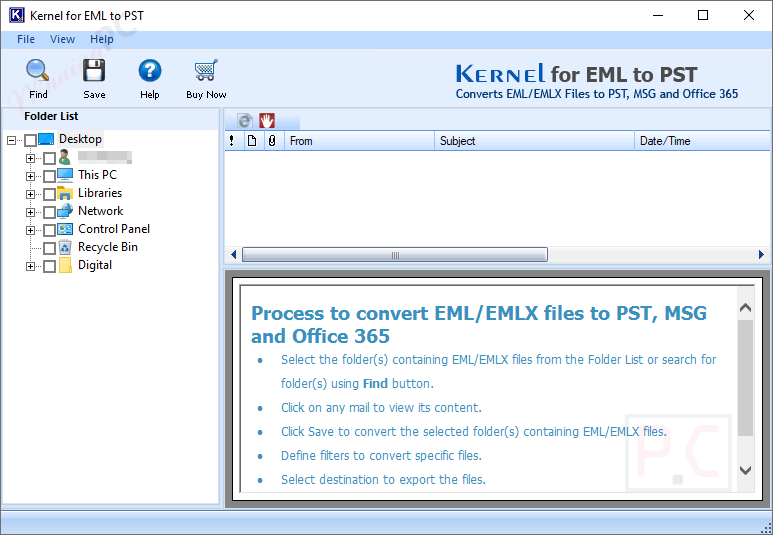
Task: Sort mails by From column
Action: pyautogui.click(x=359, y=141)
